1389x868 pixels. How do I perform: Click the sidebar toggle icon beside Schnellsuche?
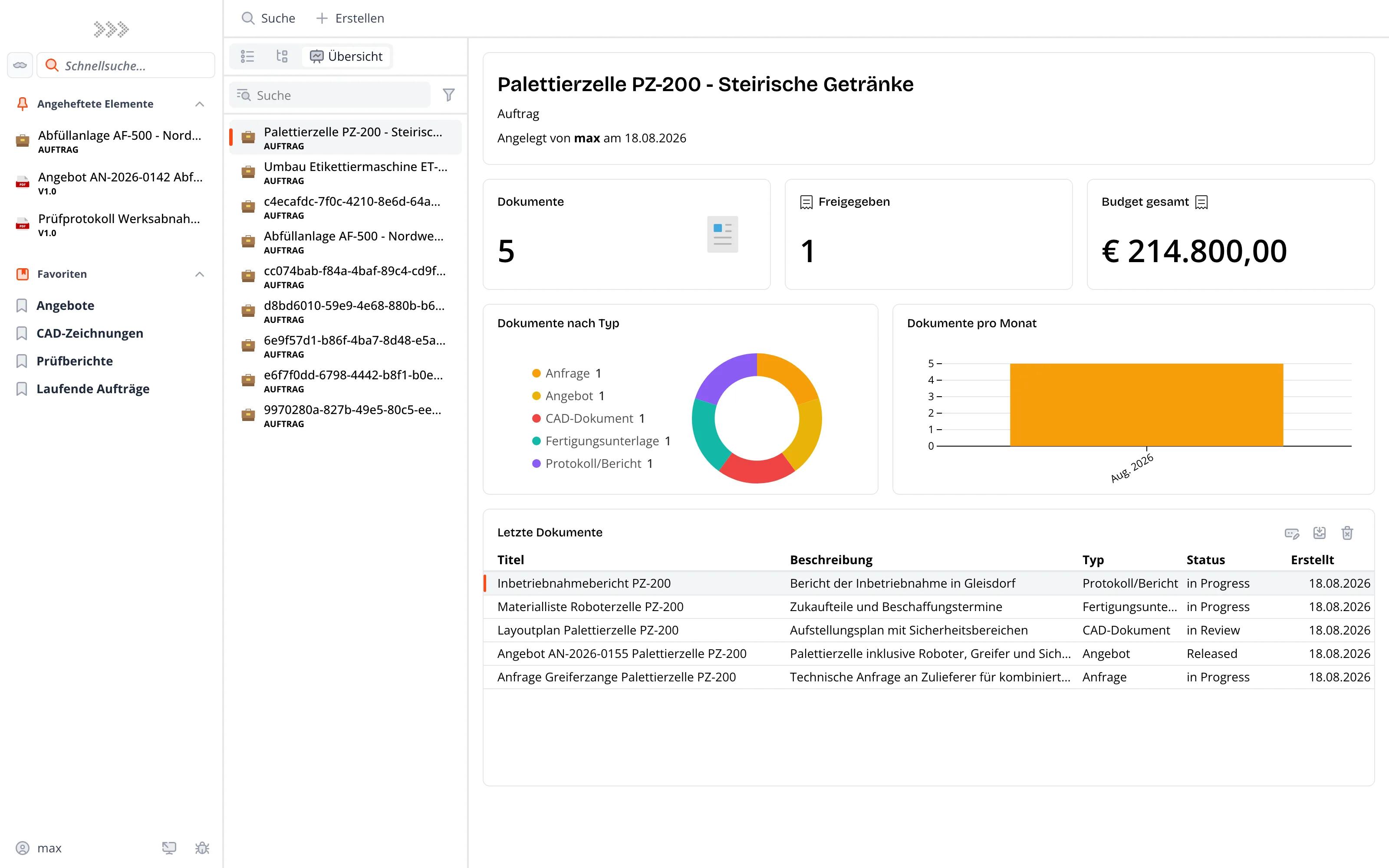pyautogui.click(x=20, y=66)
